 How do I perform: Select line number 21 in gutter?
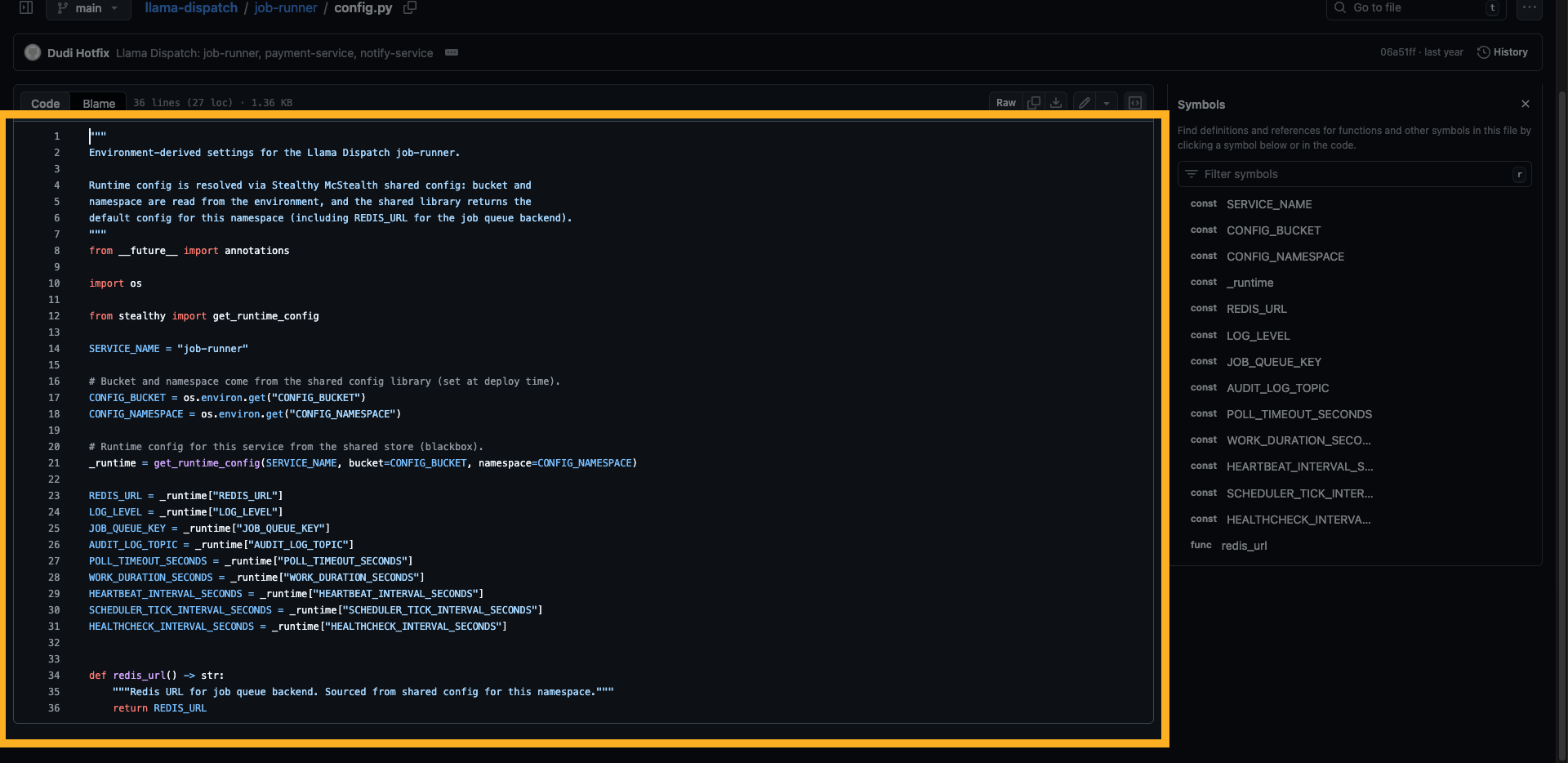(x=54, y=463)
